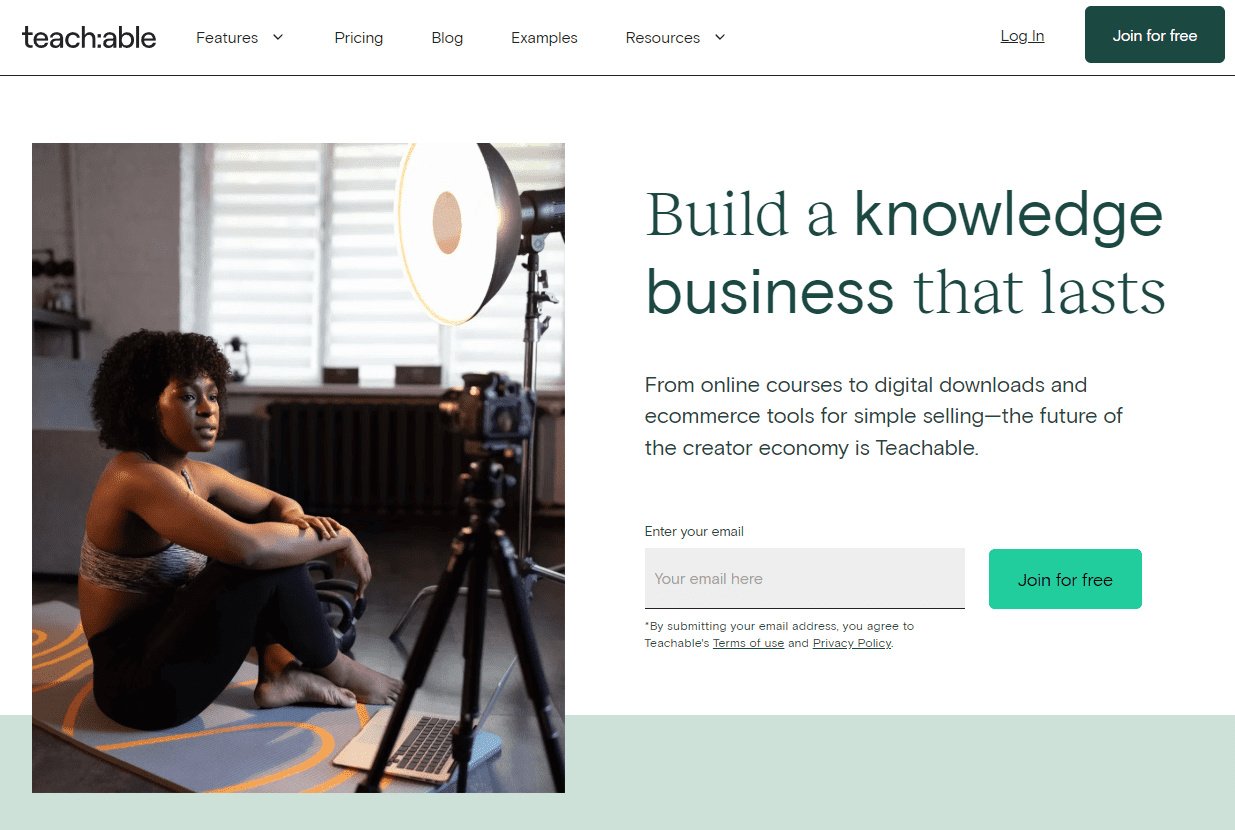
Task: Open the Privacy Policy link
Action: pos(852,643)
